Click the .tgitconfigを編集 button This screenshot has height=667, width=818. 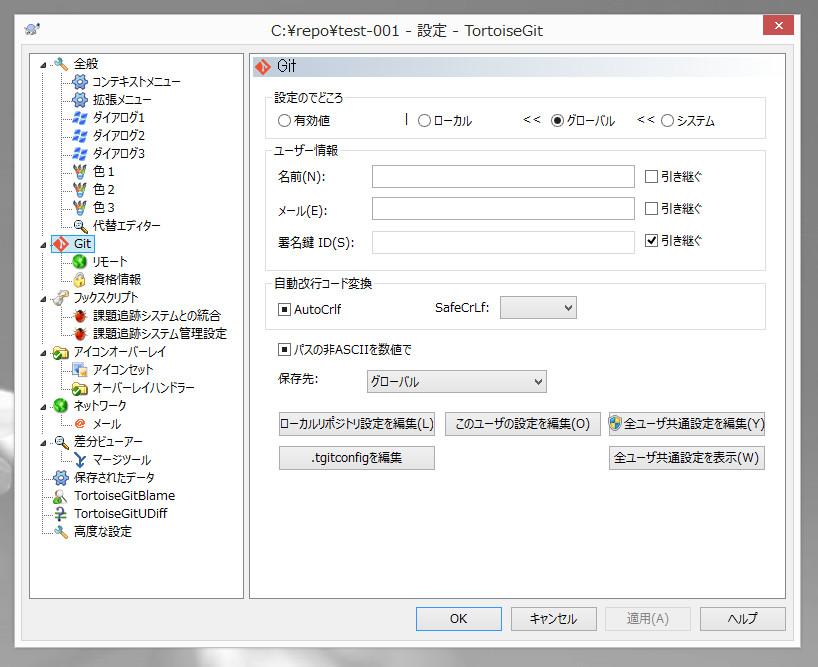click(357, 458)
